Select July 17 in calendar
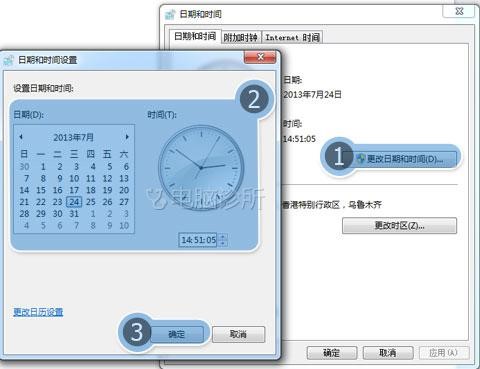The image size is (480, 369). (74, 190)
